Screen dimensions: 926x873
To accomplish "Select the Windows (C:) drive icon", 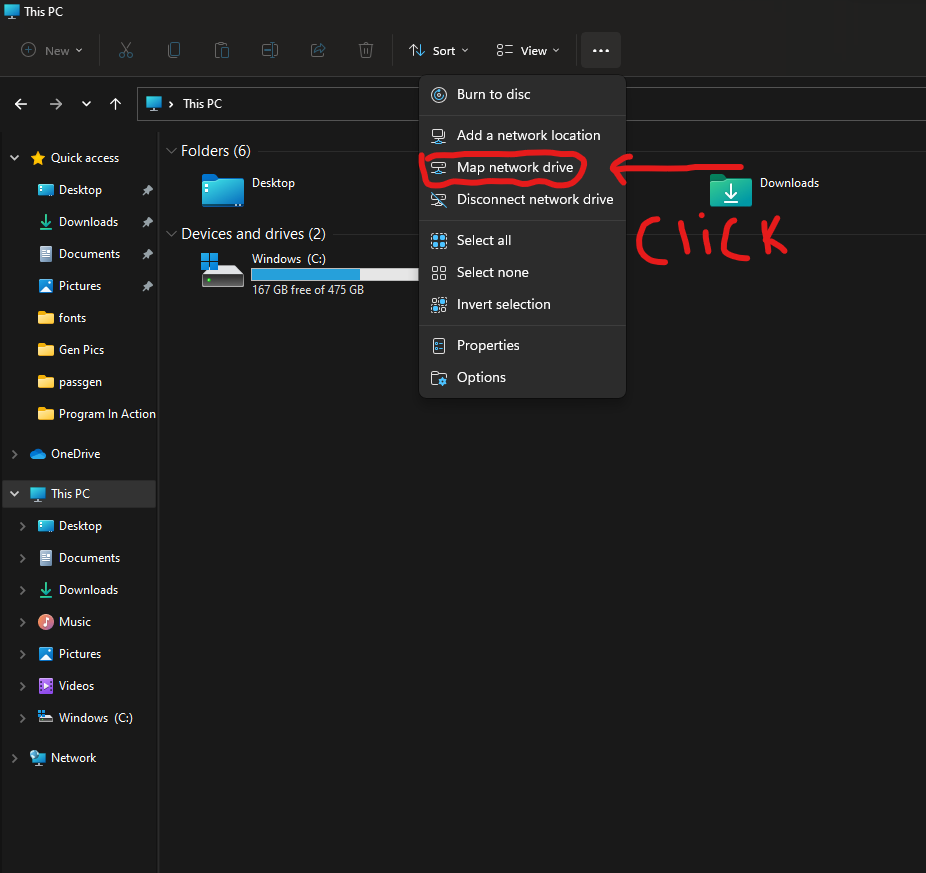I will pyautogui.click(x=222, y=270).
